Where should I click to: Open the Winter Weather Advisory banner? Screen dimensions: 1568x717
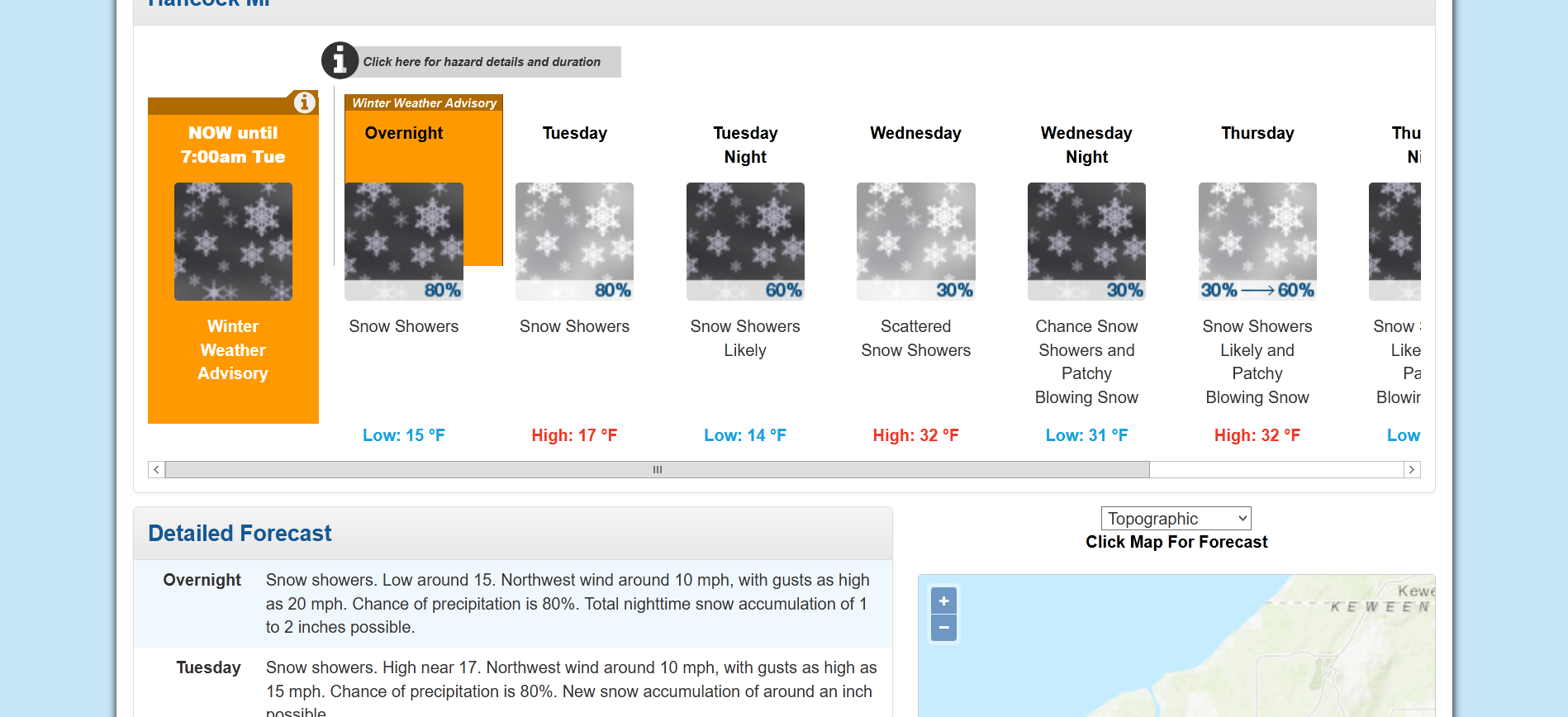pyautogui.click(x=423, y=102)
